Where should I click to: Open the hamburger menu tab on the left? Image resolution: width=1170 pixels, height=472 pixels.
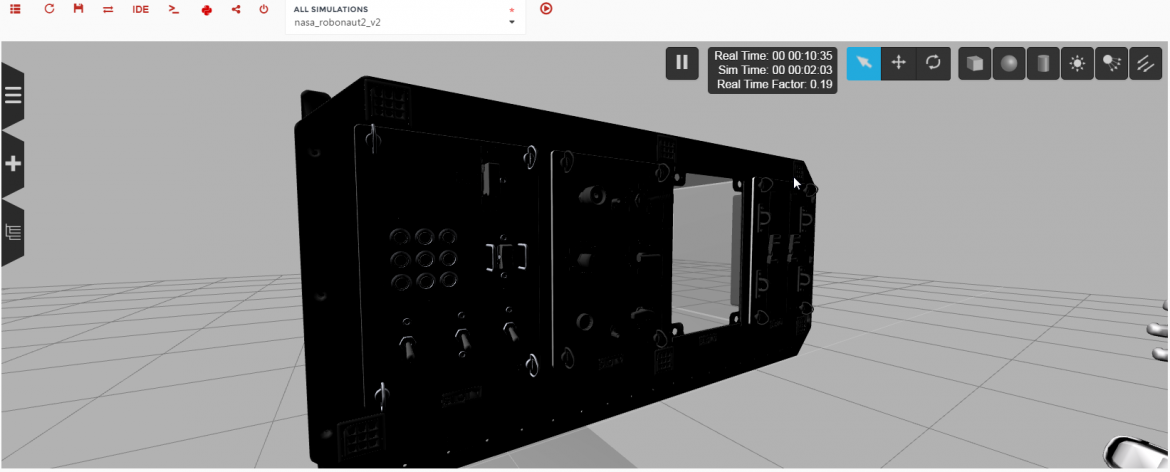point(13,95)
